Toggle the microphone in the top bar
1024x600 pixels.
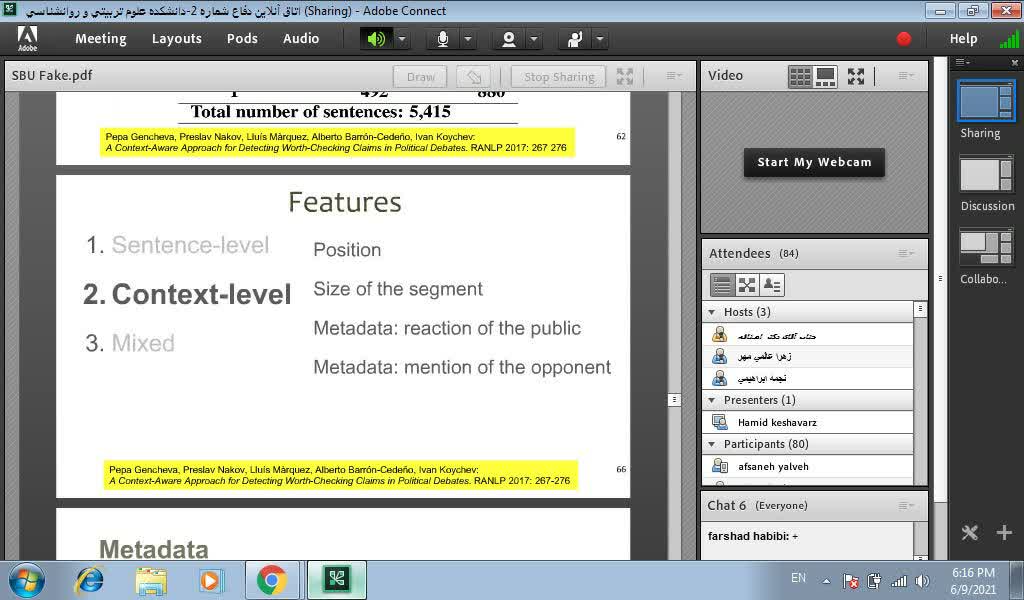coord(442,39)
